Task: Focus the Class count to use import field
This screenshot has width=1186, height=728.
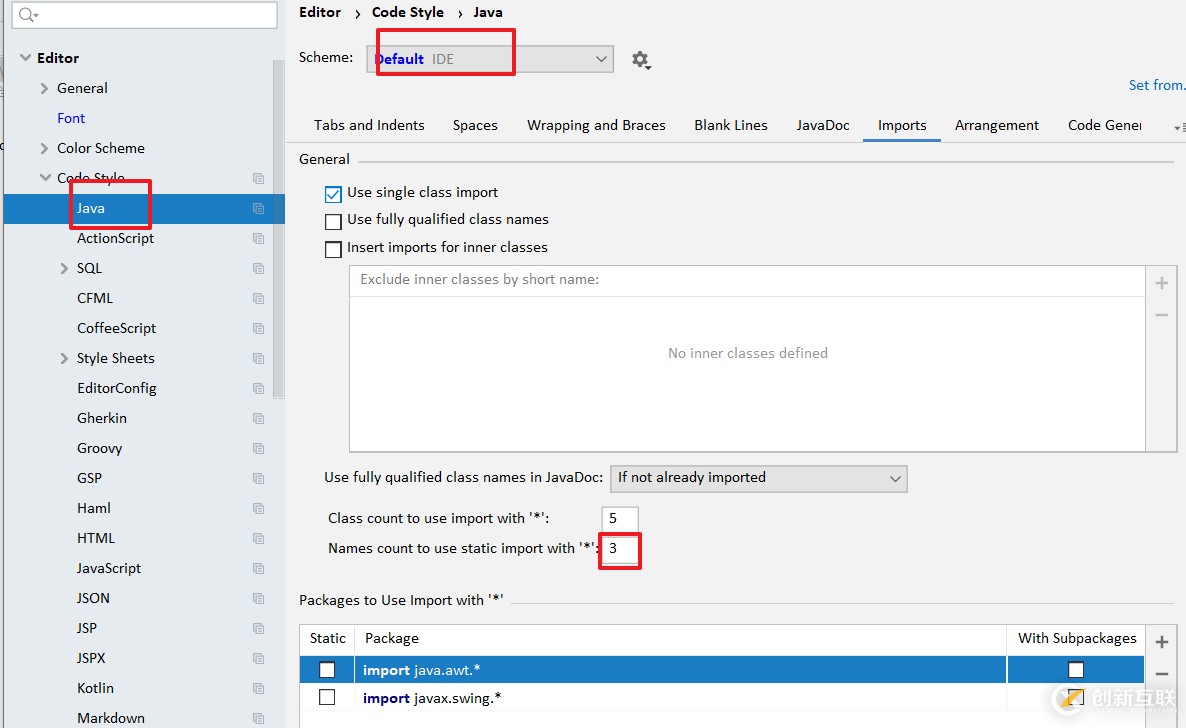Action: click(620, 518)
